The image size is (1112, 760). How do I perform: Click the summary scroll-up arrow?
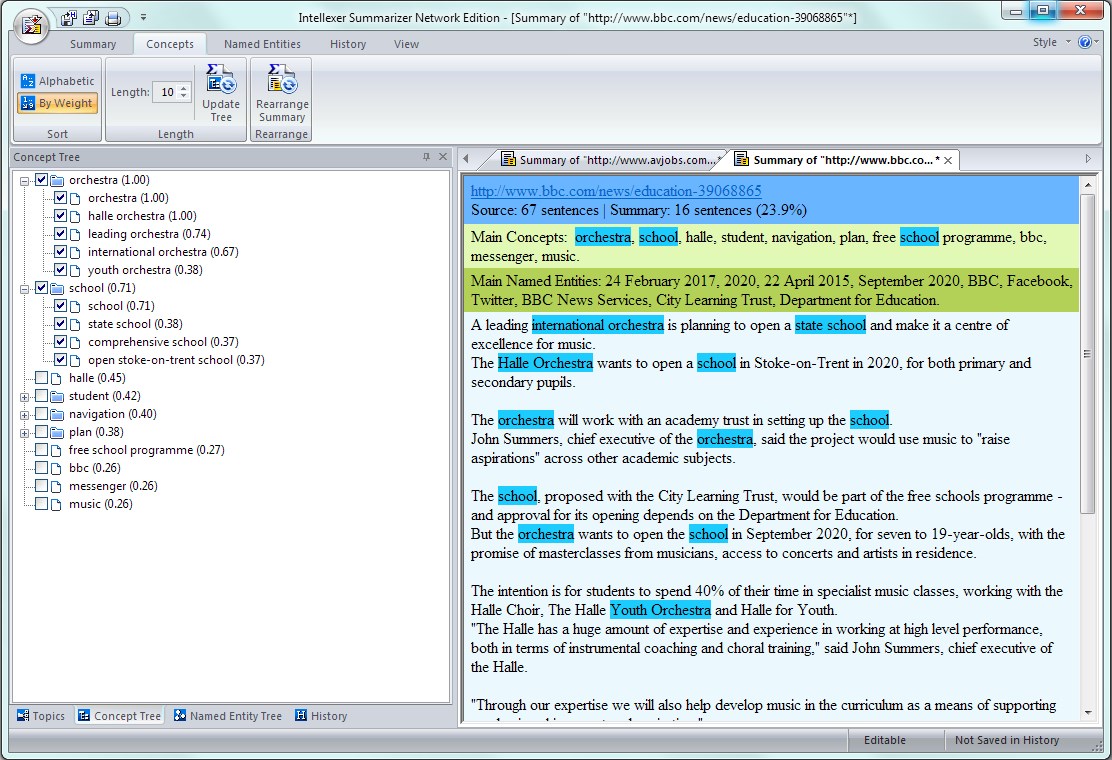click(1088, 185)
